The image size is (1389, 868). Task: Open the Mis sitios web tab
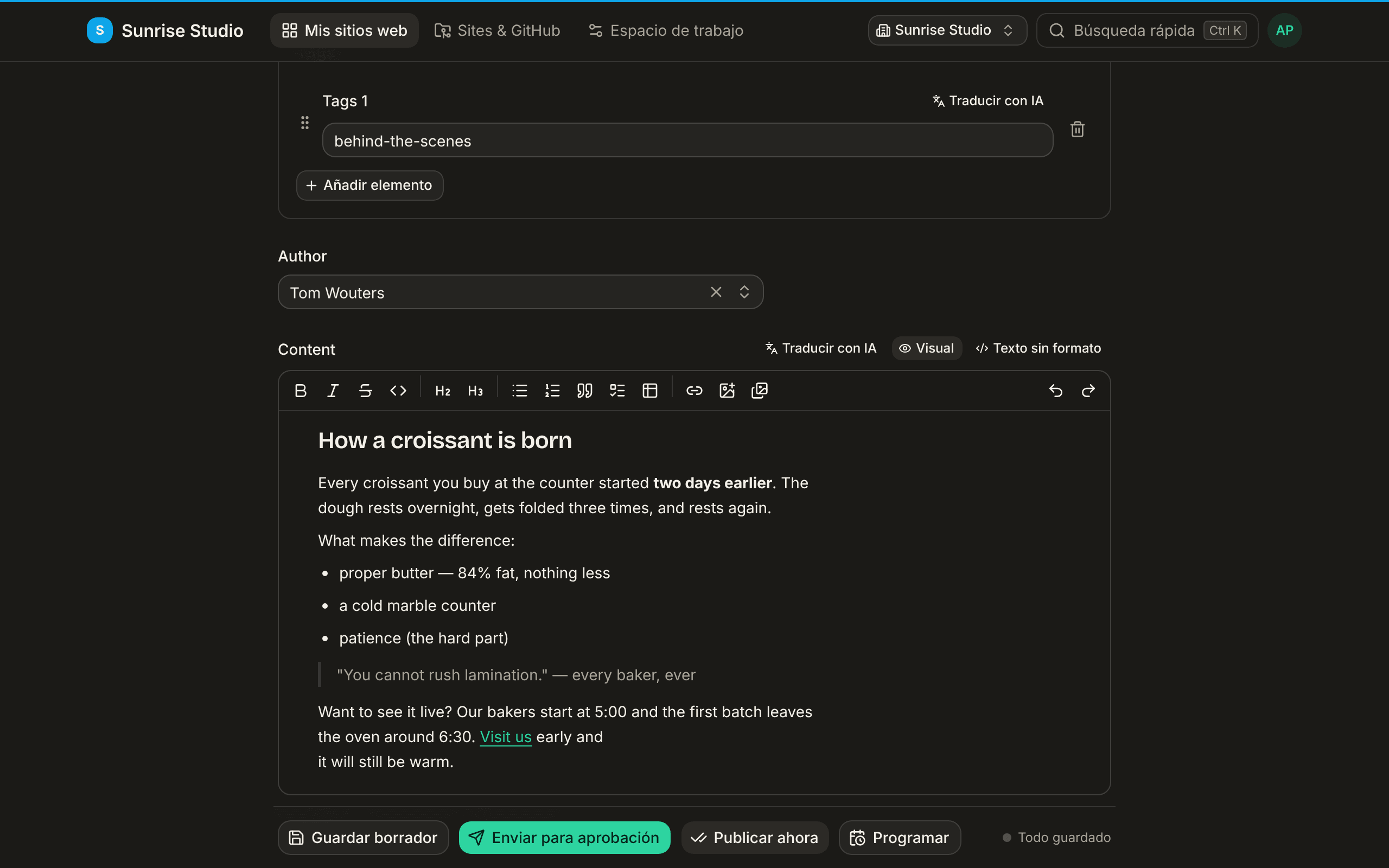345,30
